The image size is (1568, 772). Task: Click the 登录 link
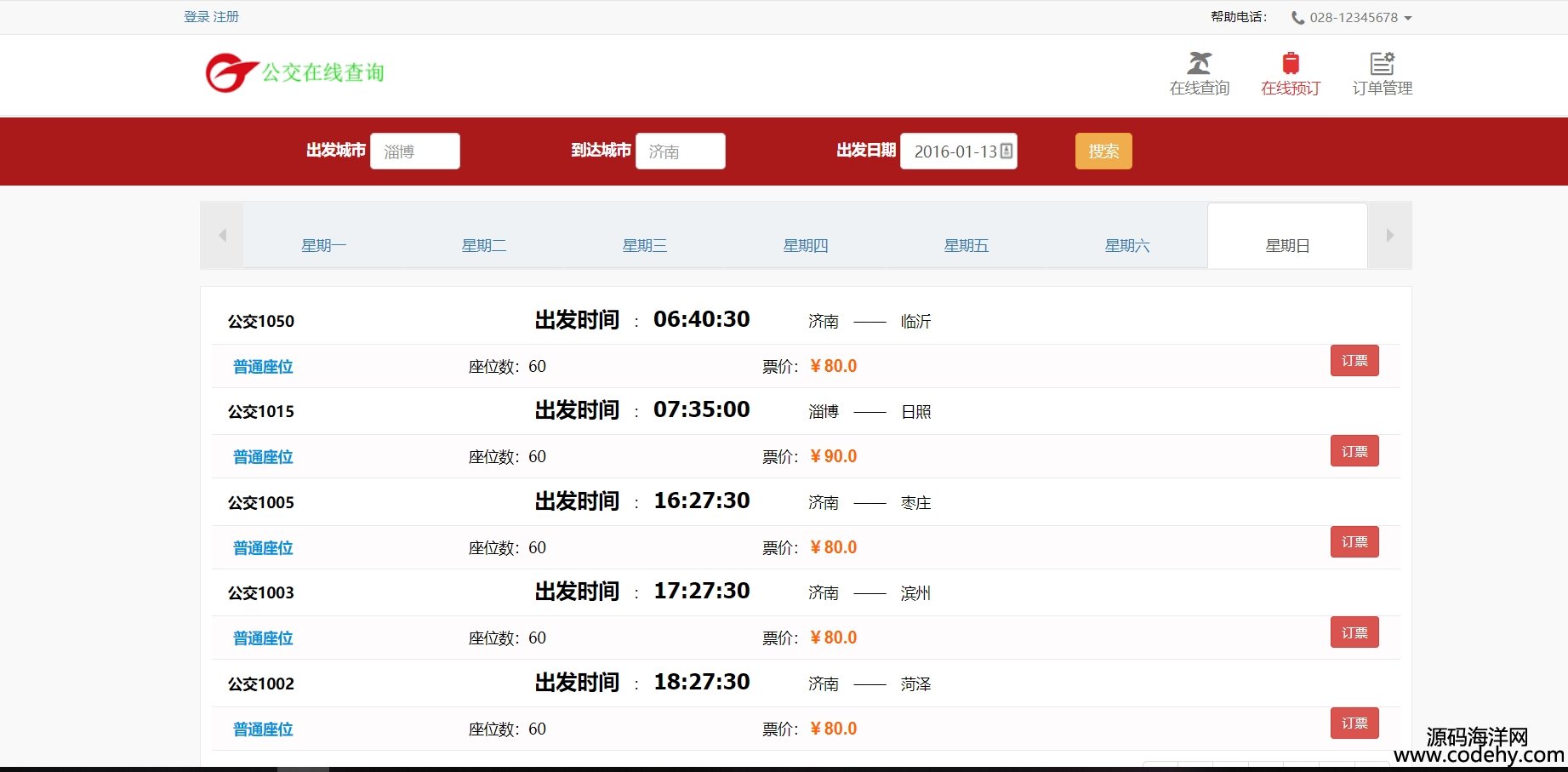(197, 17)
